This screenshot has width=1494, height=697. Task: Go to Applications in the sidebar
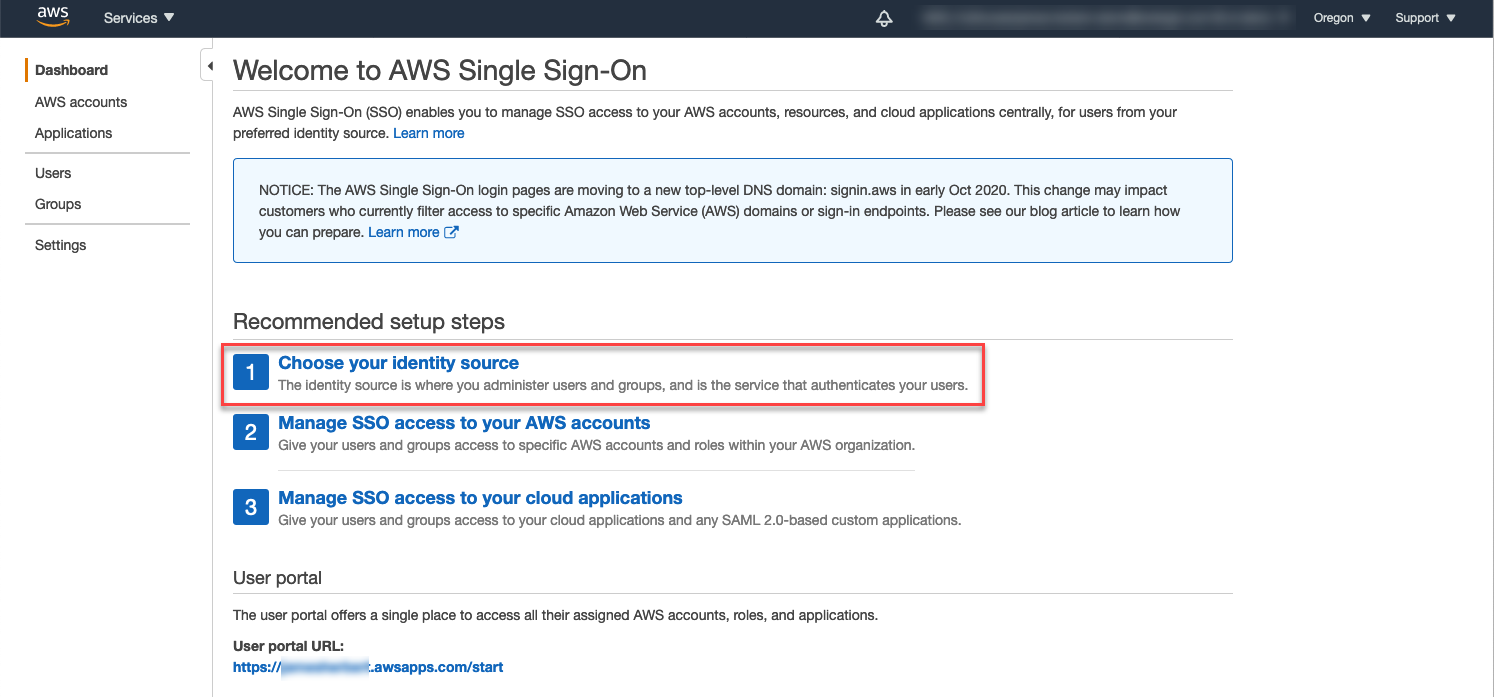73,133
